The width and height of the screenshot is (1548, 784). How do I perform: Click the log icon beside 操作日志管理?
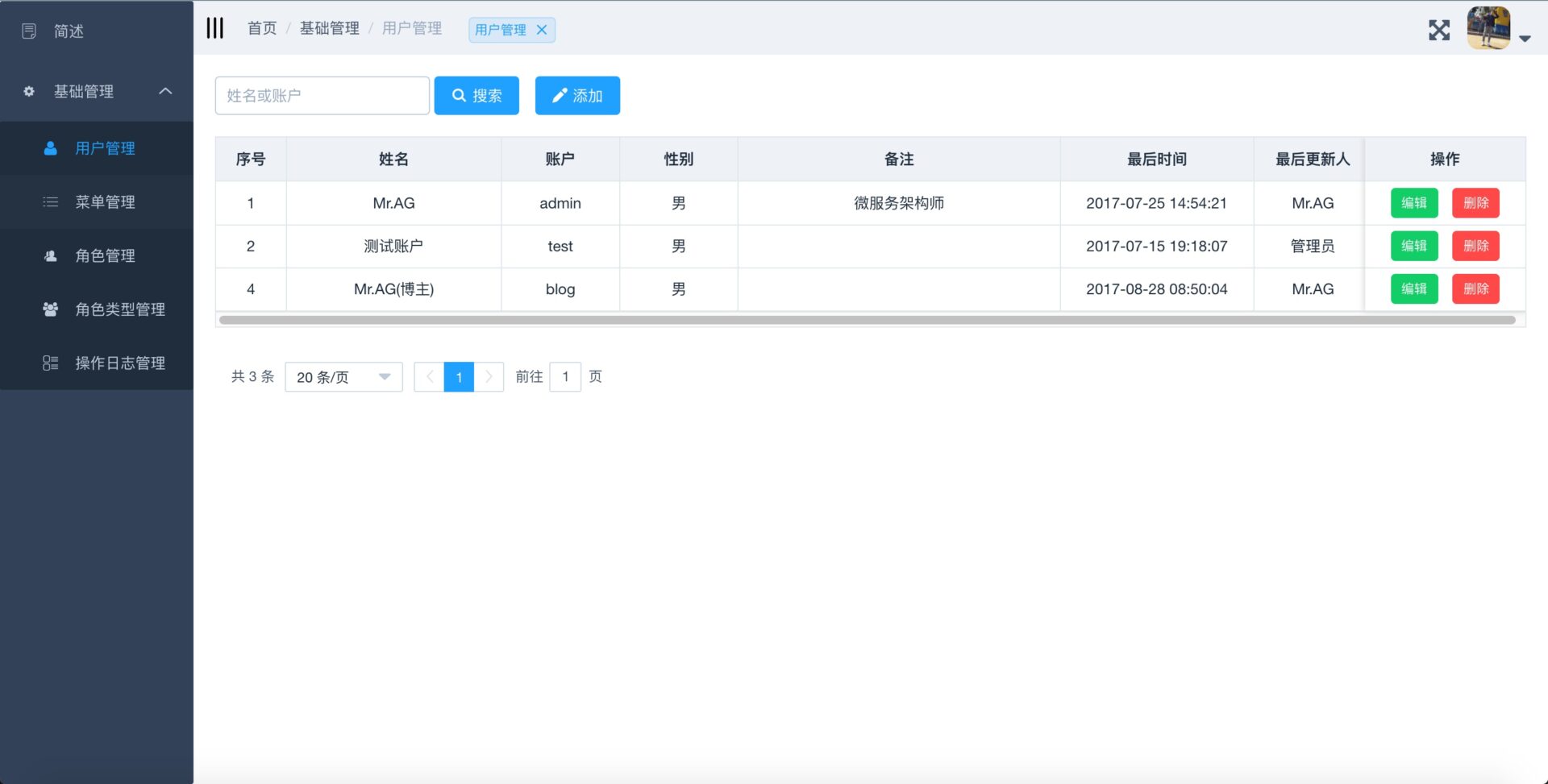50,363
